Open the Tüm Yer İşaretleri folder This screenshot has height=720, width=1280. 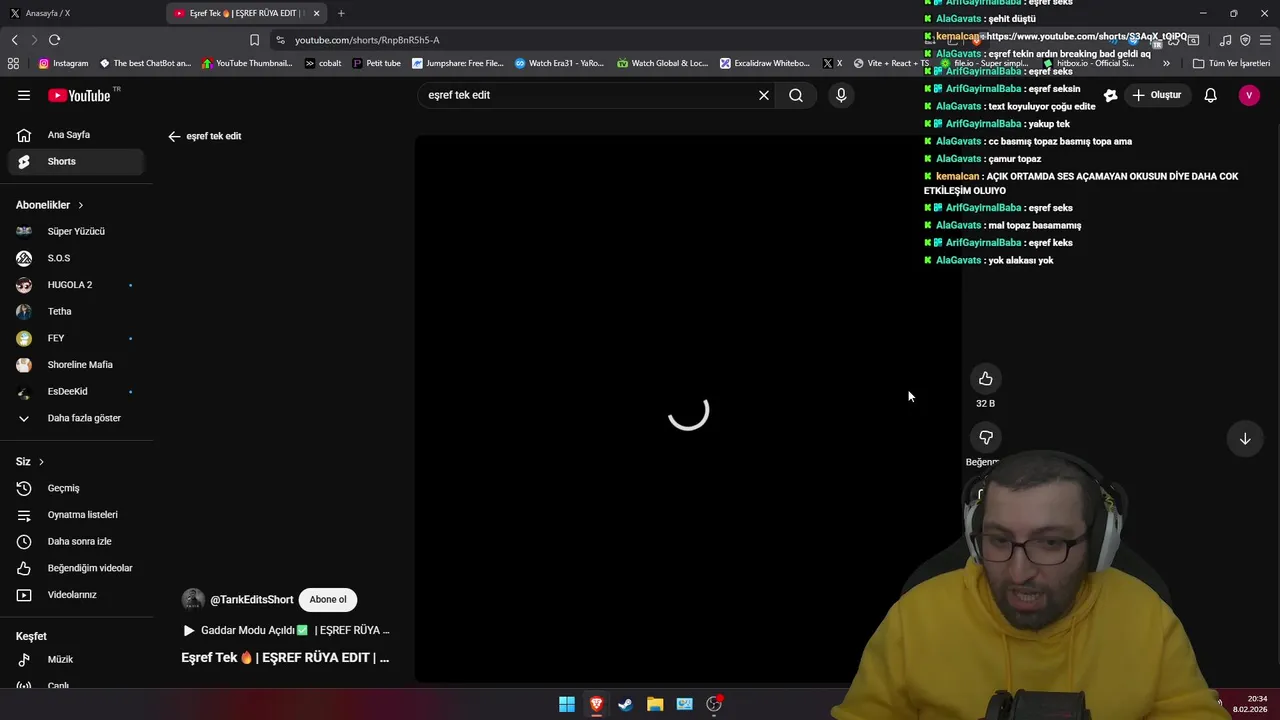pyautogui.click(x=1231, y=63)
